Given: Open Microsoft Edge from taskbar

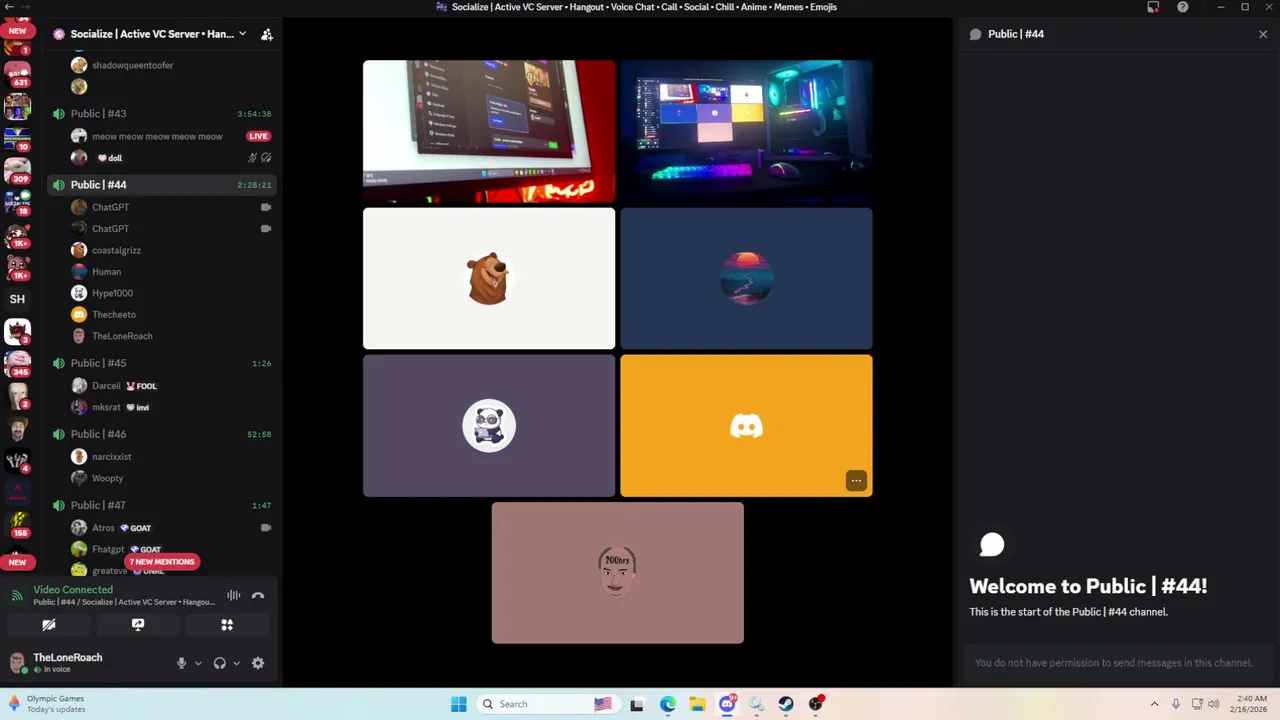Looking at the screenshot, I should (667, 704).
